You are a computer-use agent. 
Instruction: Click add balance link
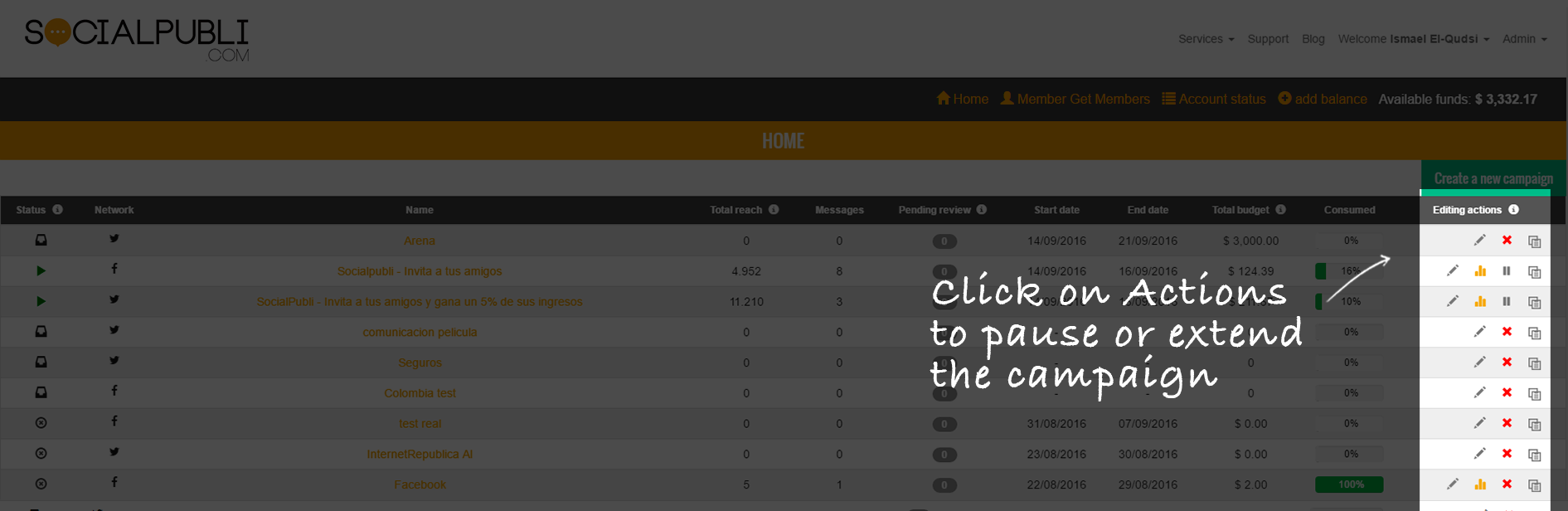pyautogui.click(x=1323, y=99)
